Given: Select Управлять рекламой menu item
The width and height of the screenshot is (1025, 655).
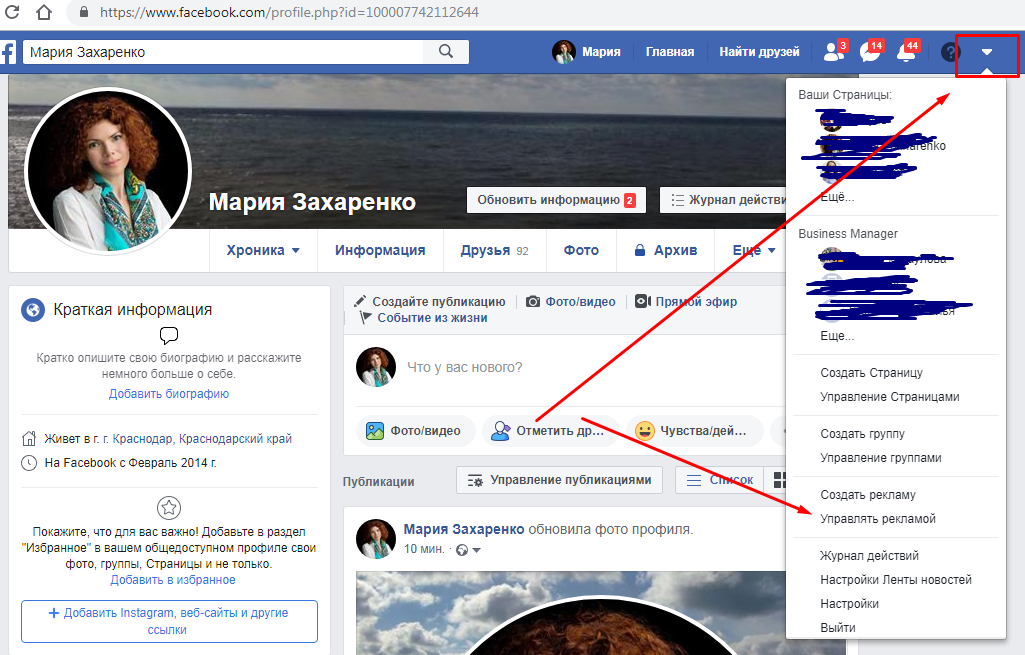Looking at the screenshot, I should [878, 519].
